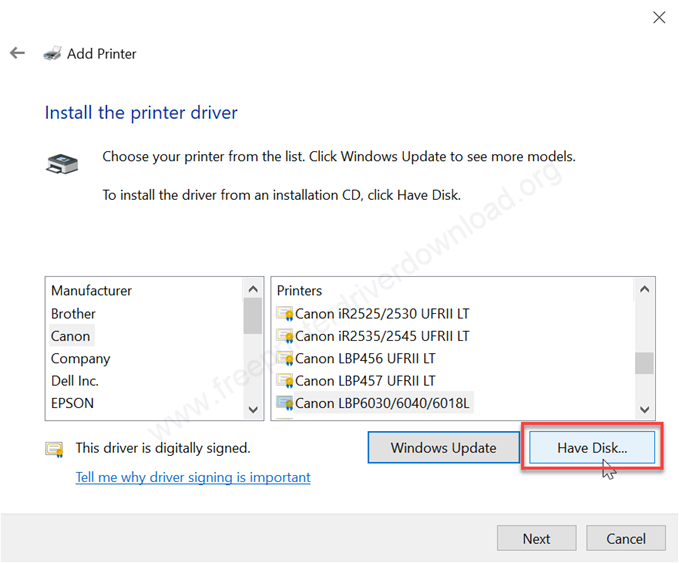Click the digitally signed certificate icon
The width and height of the screenshot is (679, 563).
(x=55, y=449)
